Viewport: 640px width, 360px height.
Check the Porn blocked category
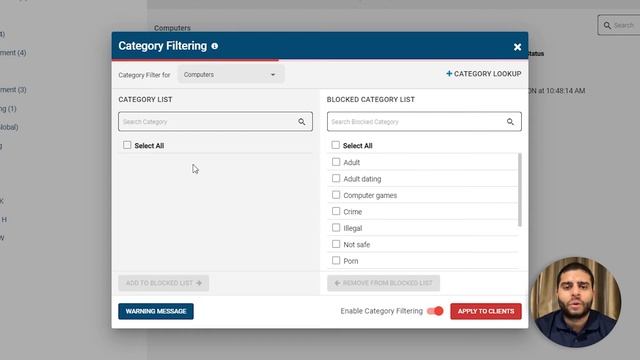(336, 260)
